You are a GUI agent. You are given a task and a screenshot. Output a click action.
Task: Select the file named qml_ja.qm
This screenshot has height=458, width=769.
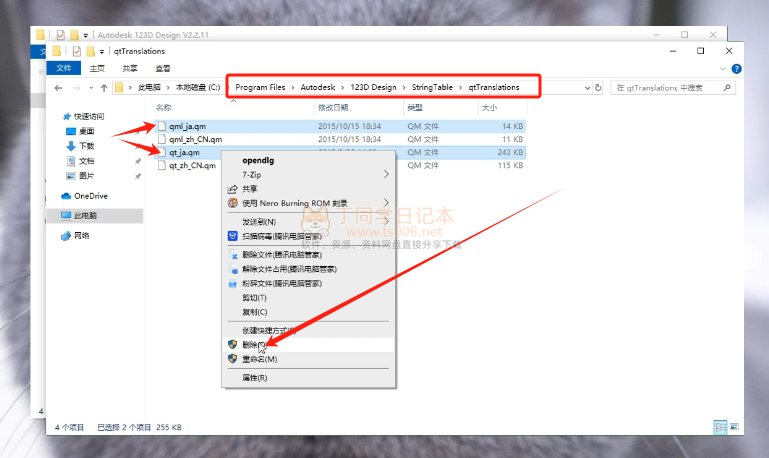pos(187,126)
